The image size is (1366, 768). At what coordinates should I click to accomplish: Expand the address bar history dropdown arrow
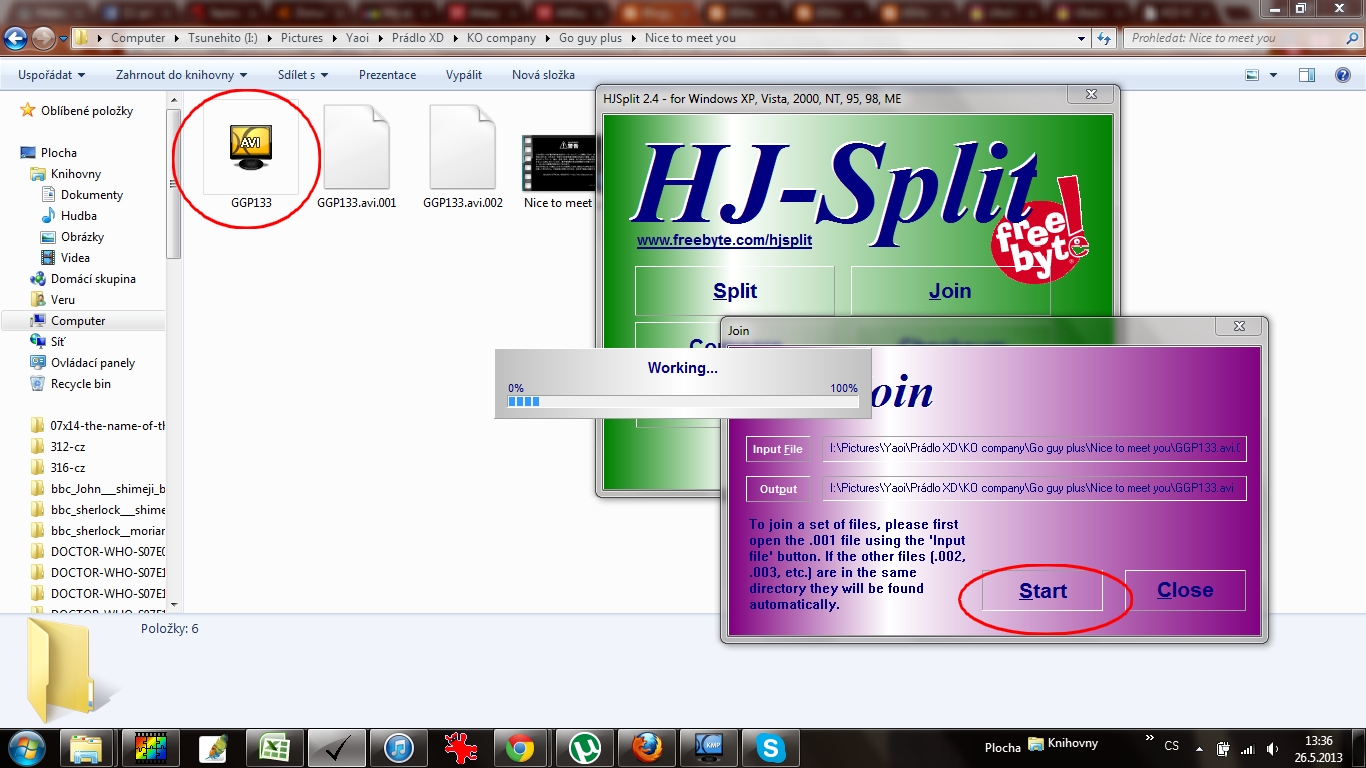tap(1082, 39)
